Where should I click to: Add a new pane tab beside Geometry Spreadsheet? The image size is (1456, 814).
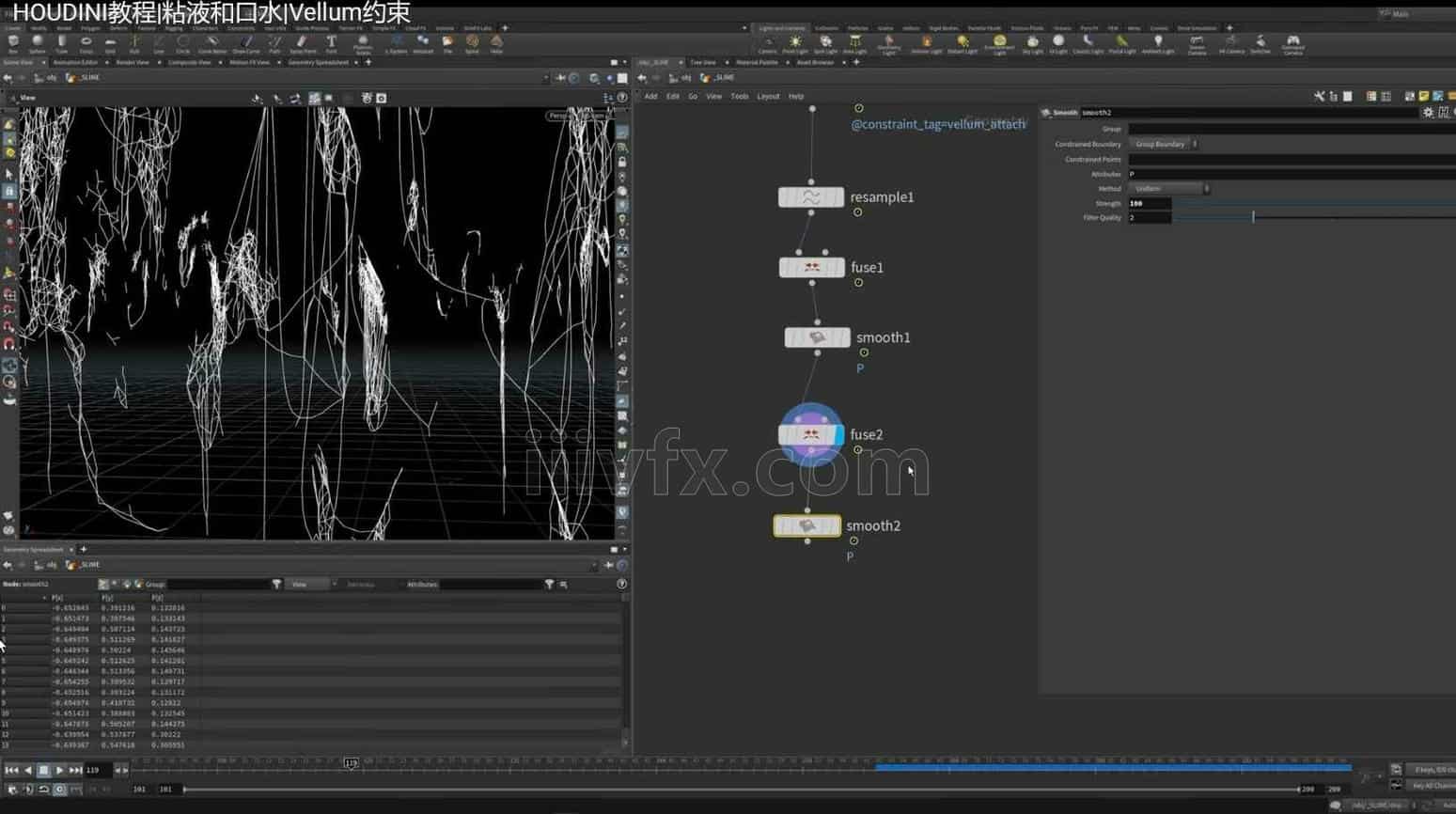[84, 550]
